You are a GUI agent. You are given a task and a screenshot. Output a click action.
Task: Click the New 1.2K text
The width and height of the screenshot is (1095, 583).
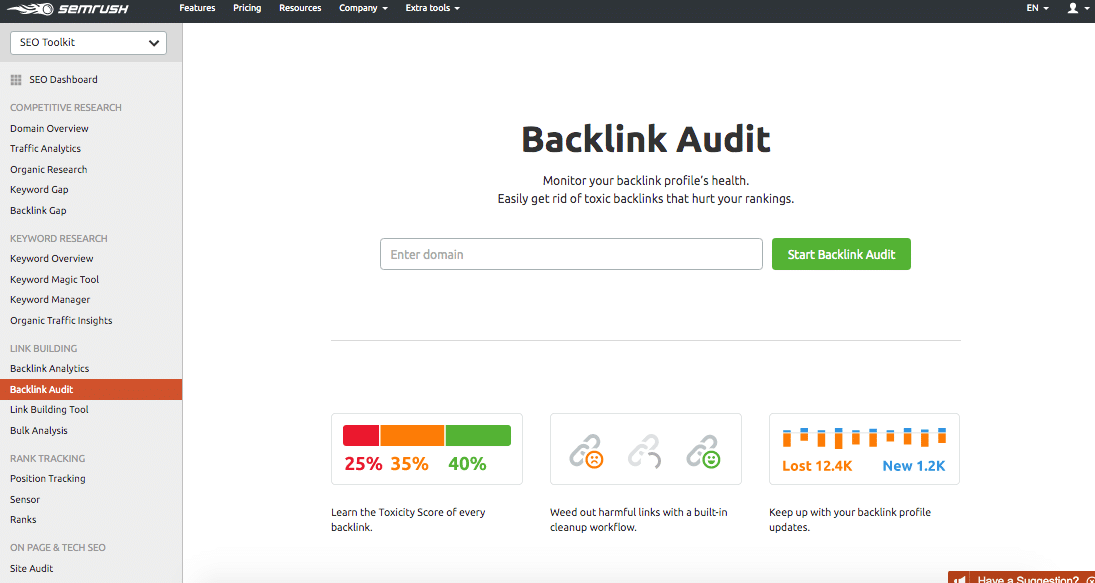pyautogui.click(x=914, y=466)
